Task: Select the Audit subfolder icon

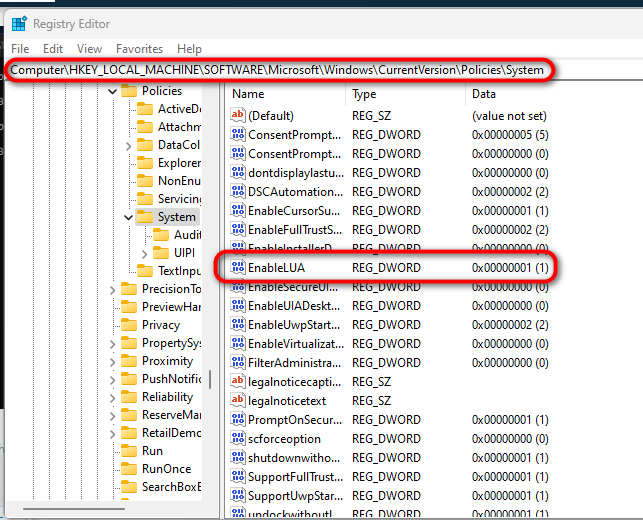Action: 161,235
